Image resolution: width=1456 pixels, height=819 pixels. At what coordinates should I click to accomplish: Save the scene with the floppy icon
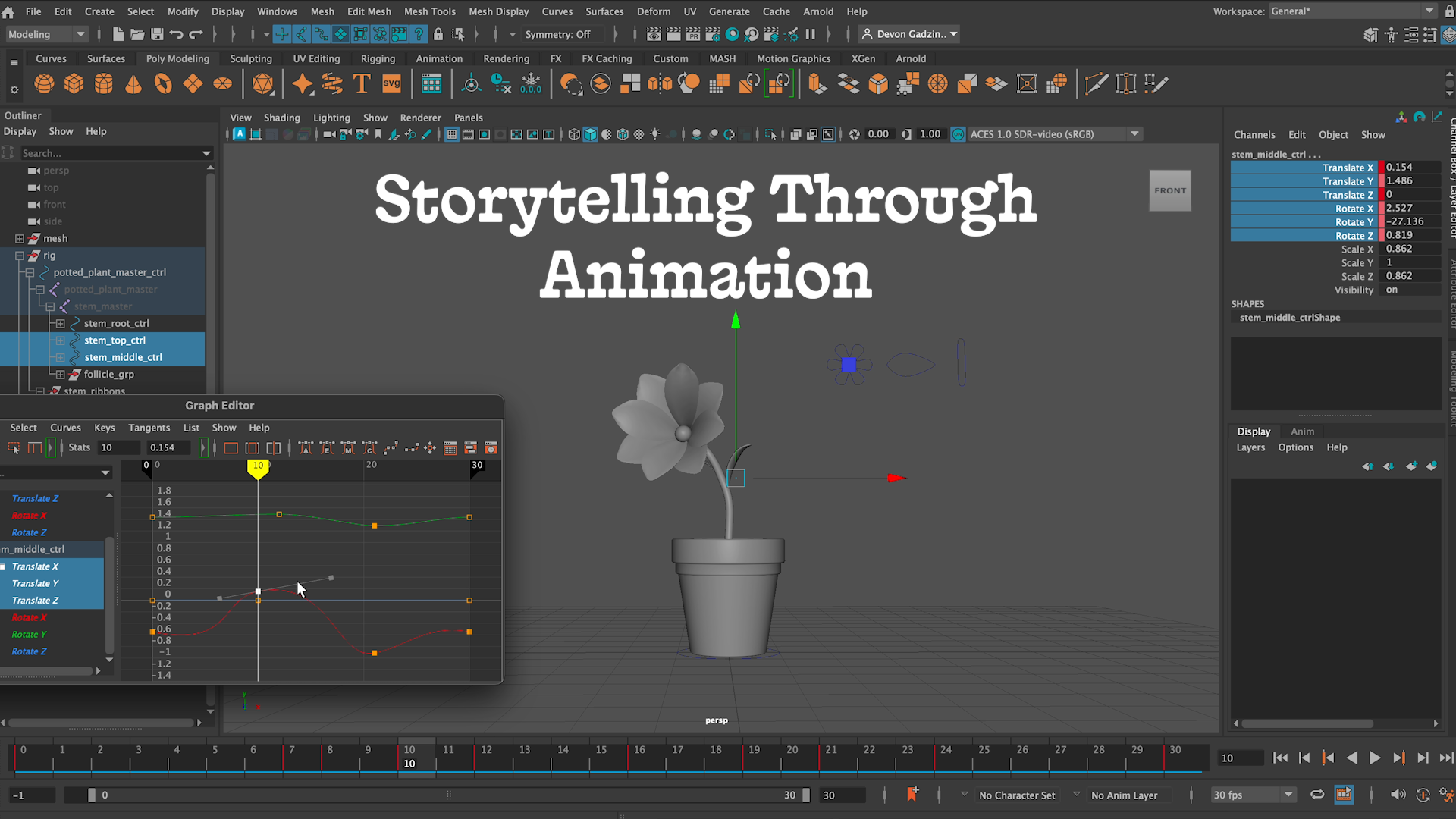pyautogui.click(x=157, y=34)
